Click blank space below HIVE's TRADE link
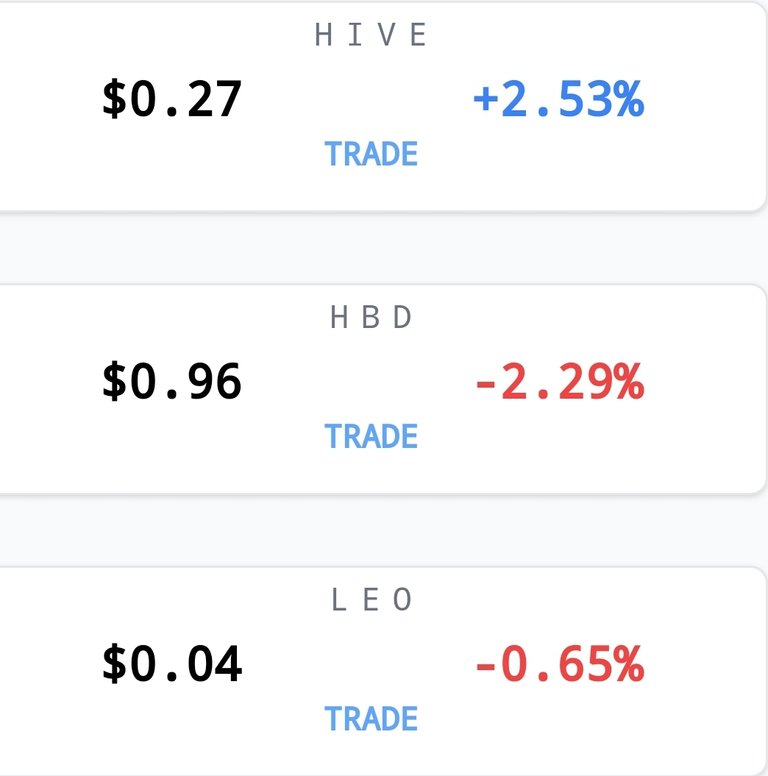The height and width of the screenshot is (776, 768). point(371,191)
